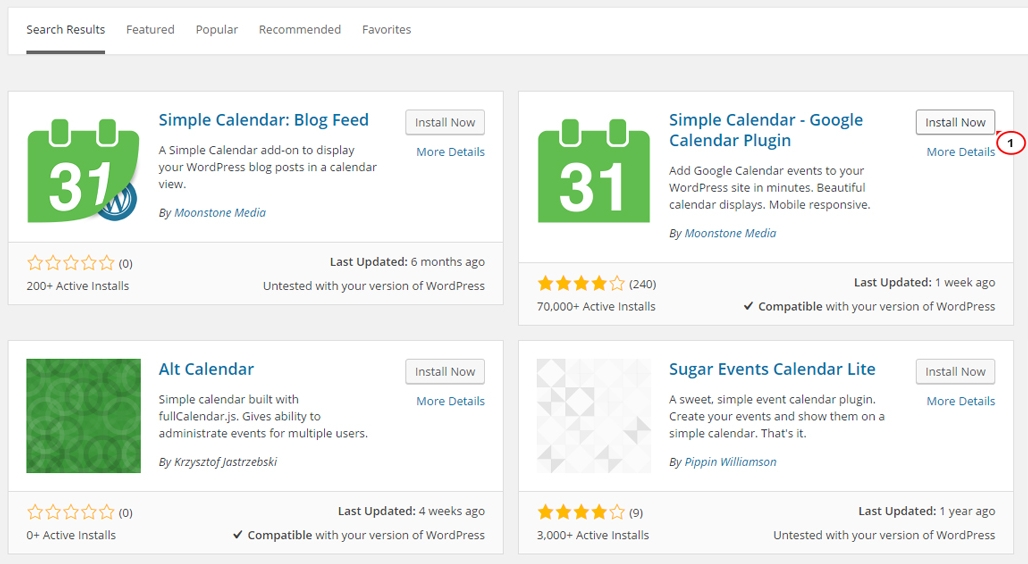Click the Alt Calendar green pattern icon
Image resolution: width=1028 pixels, height=564 pixels.
coord(83,416)
